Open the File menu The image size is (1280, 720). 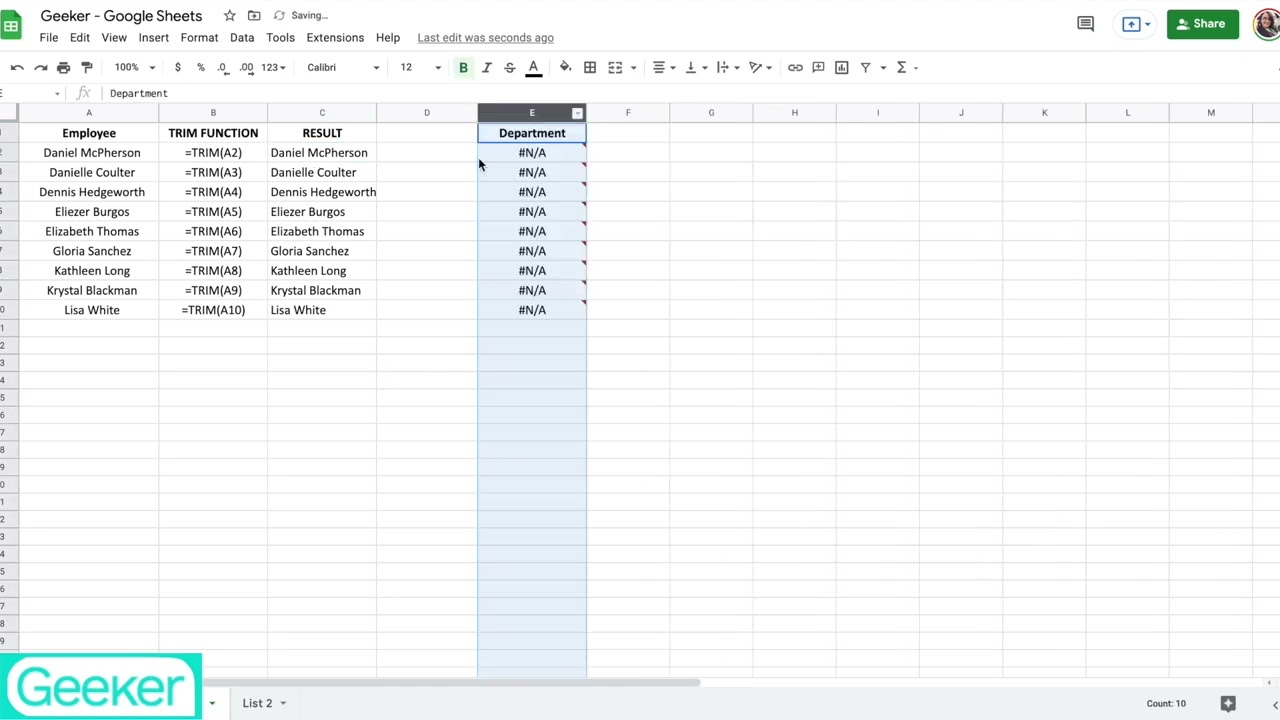click(x=48, y=37)
